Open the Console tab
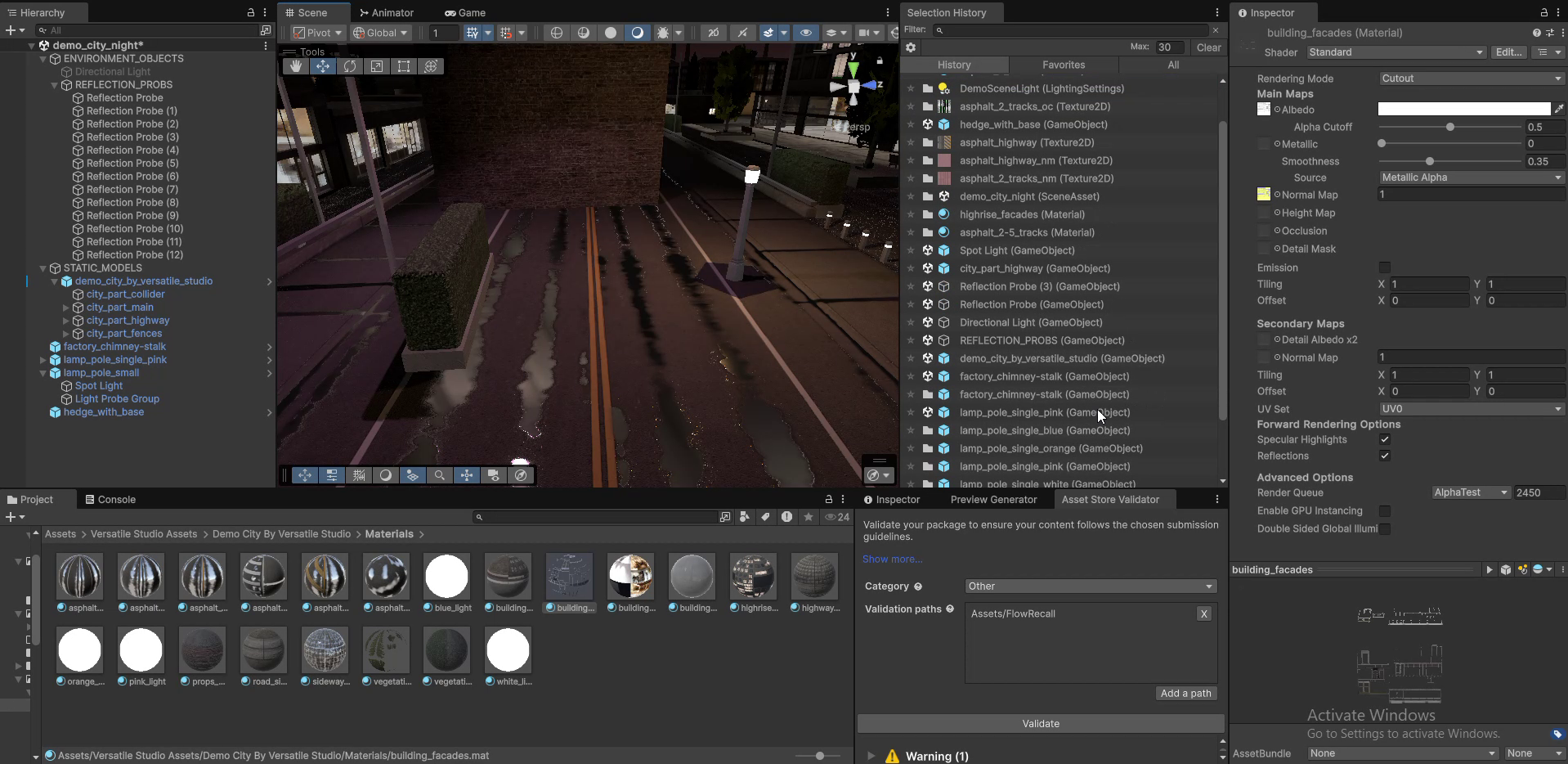1568x764 pixels. pos(110,499)
